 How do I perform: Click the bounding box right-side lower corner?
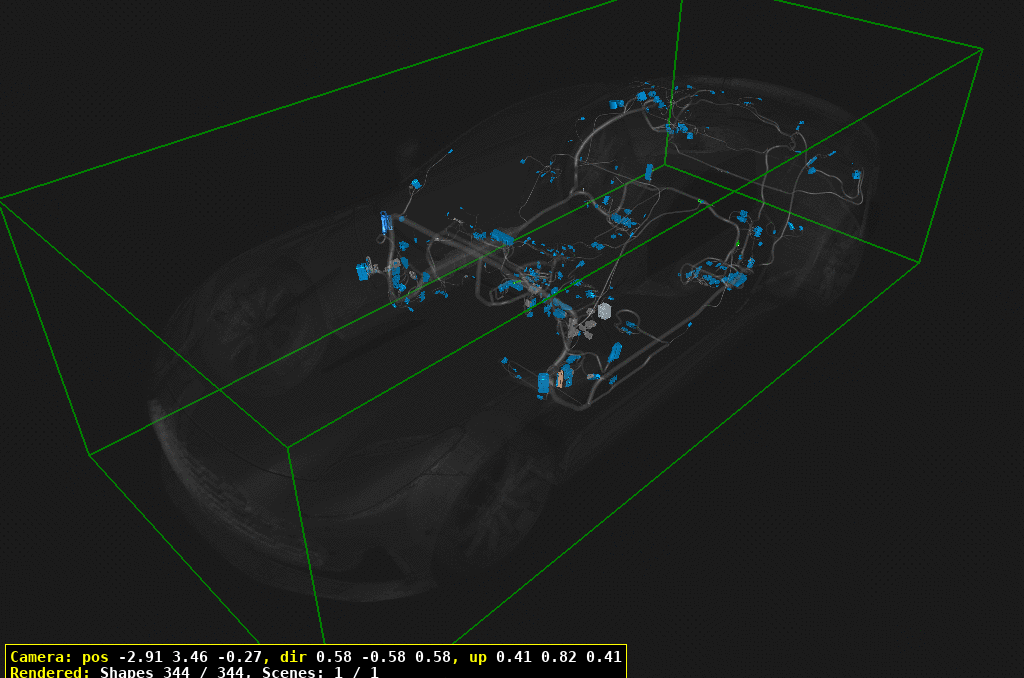(918, 264)
